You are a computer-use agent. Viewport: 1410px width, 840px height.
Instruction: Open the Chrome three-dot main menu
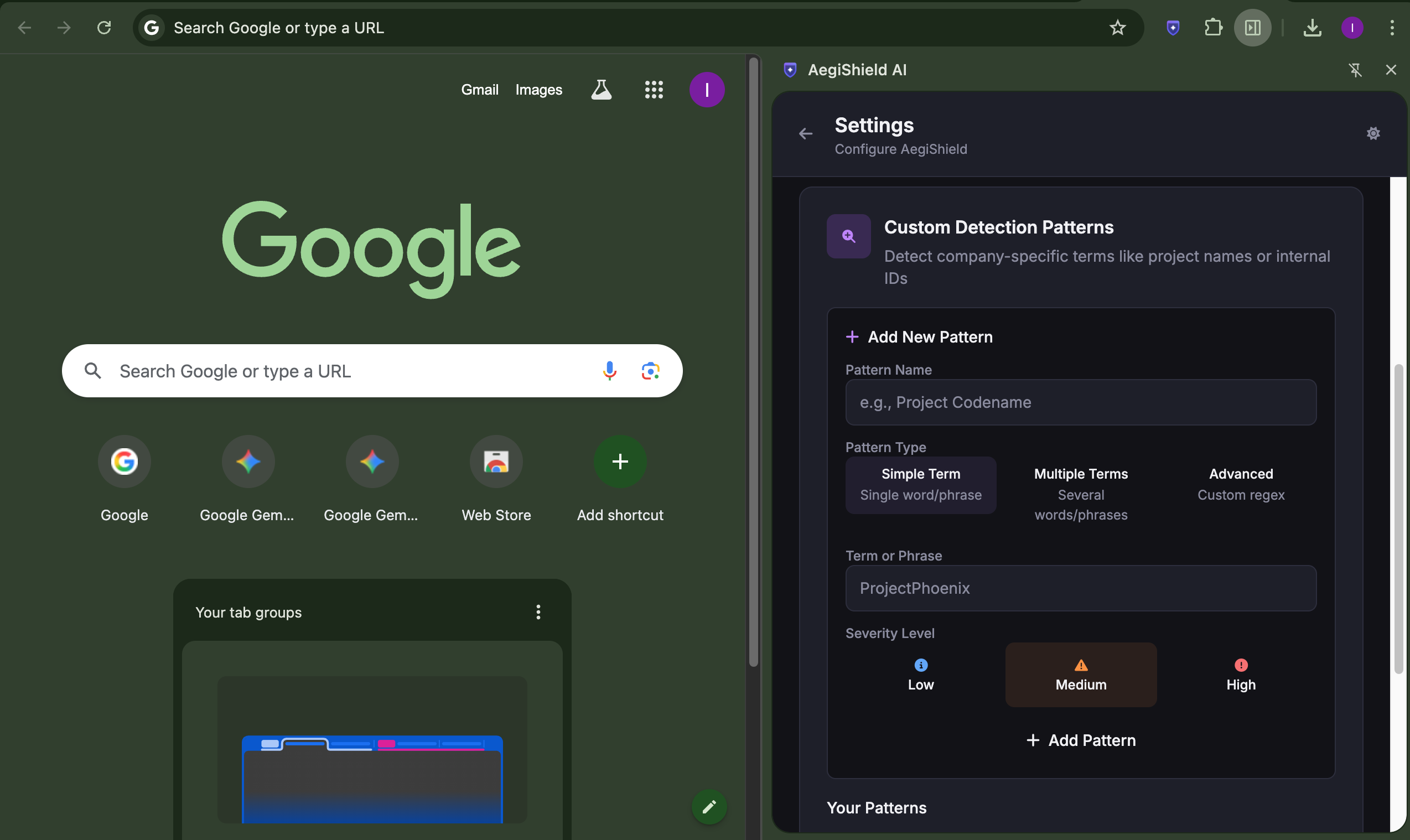coord(1392,27)
